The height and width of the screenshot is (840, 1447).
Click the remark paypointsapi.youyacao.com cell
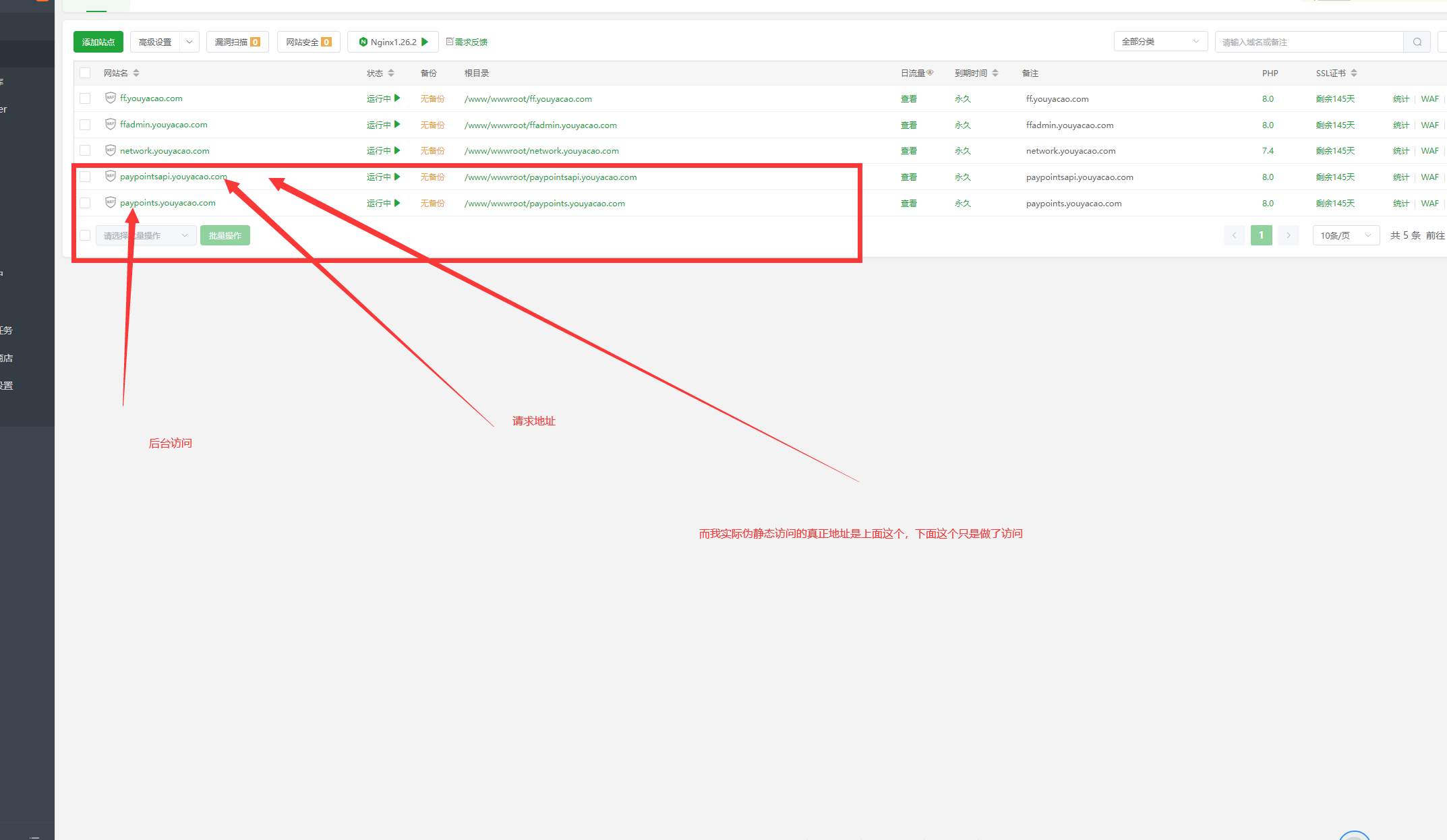tap(1080, 177)
